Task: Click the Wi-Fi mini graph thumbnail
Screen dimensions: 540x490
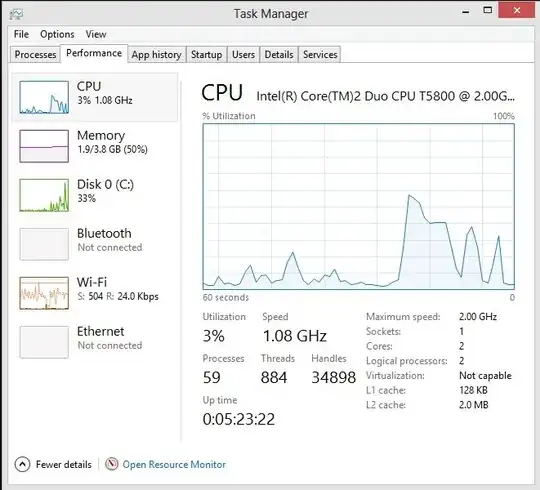Action: (x=44, y=293)
